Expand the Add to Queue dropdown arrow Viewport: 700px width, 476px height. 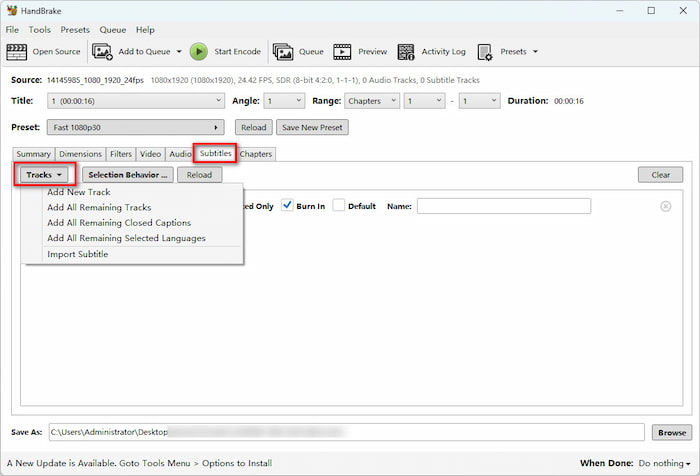[x=179, y=52]
